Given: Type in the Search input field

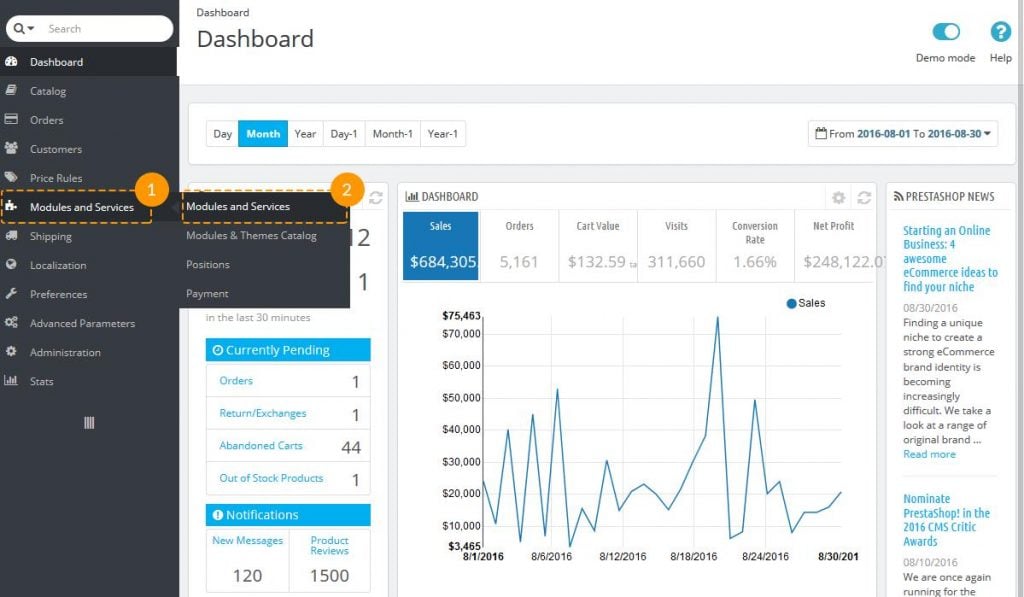Looking at the screenshot, I should coord(105,29).
